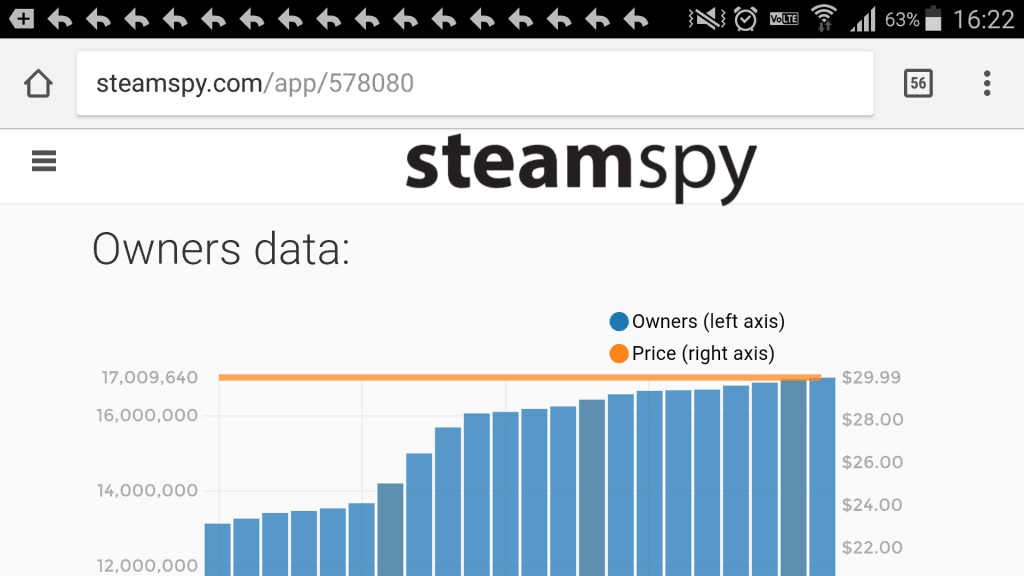
Task: Tap the Wi-Fi status icon
Action: coord(823,18)
